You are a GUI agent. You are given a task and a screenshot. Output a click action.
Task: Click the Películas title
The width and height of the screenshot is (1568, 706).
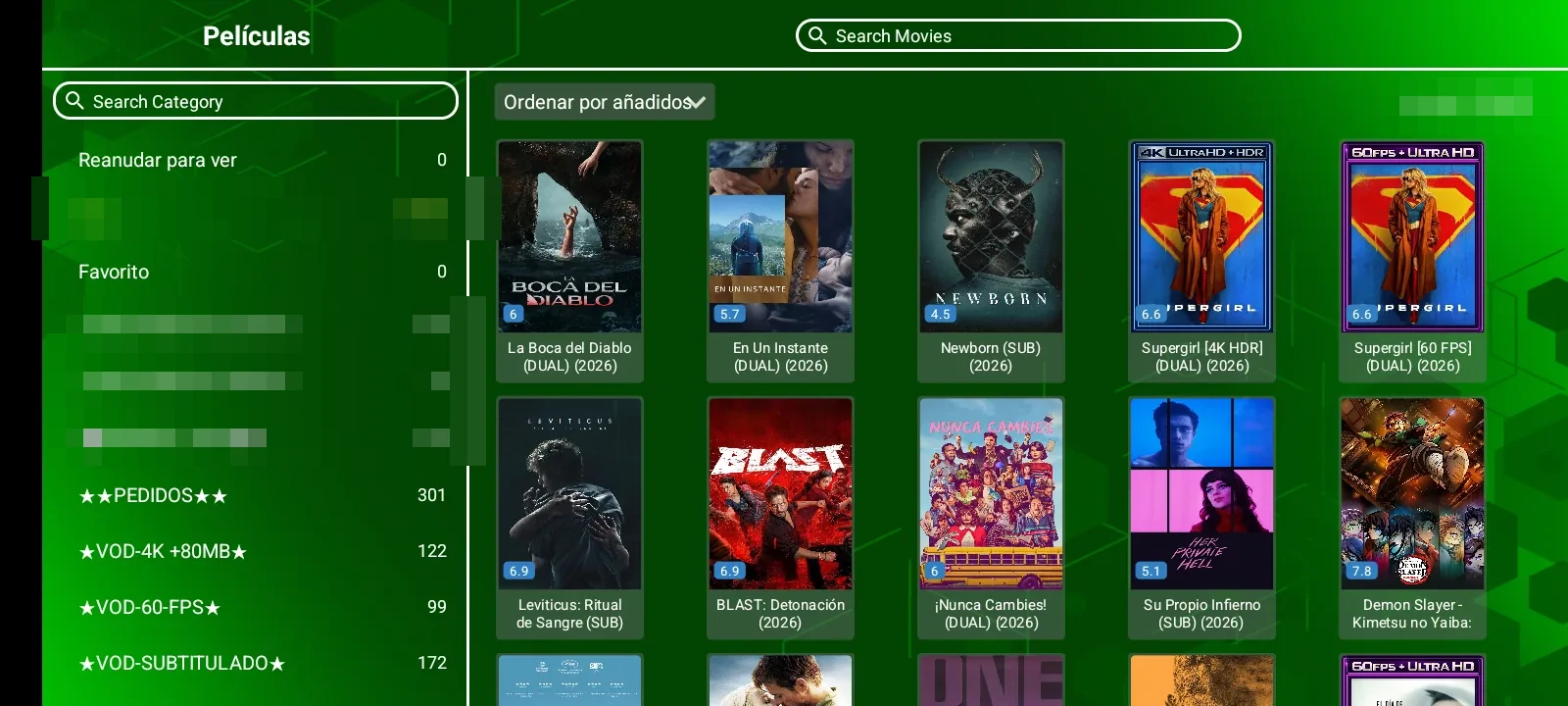pos(256,36)
